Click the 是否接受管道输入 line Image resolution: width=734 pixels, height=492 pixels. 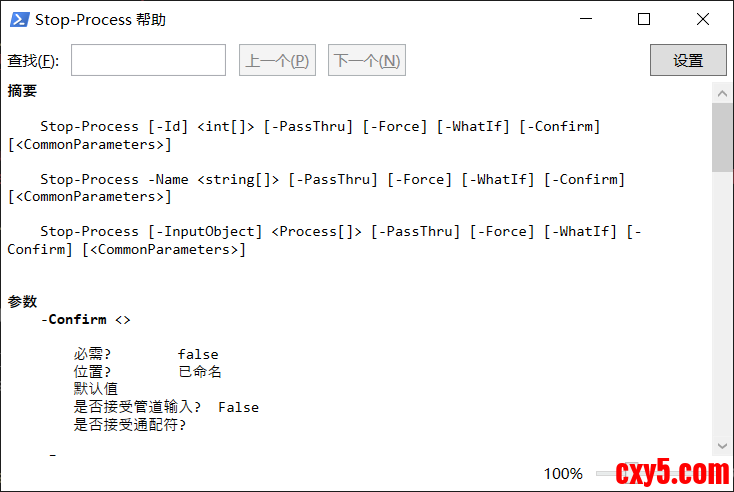166,407
